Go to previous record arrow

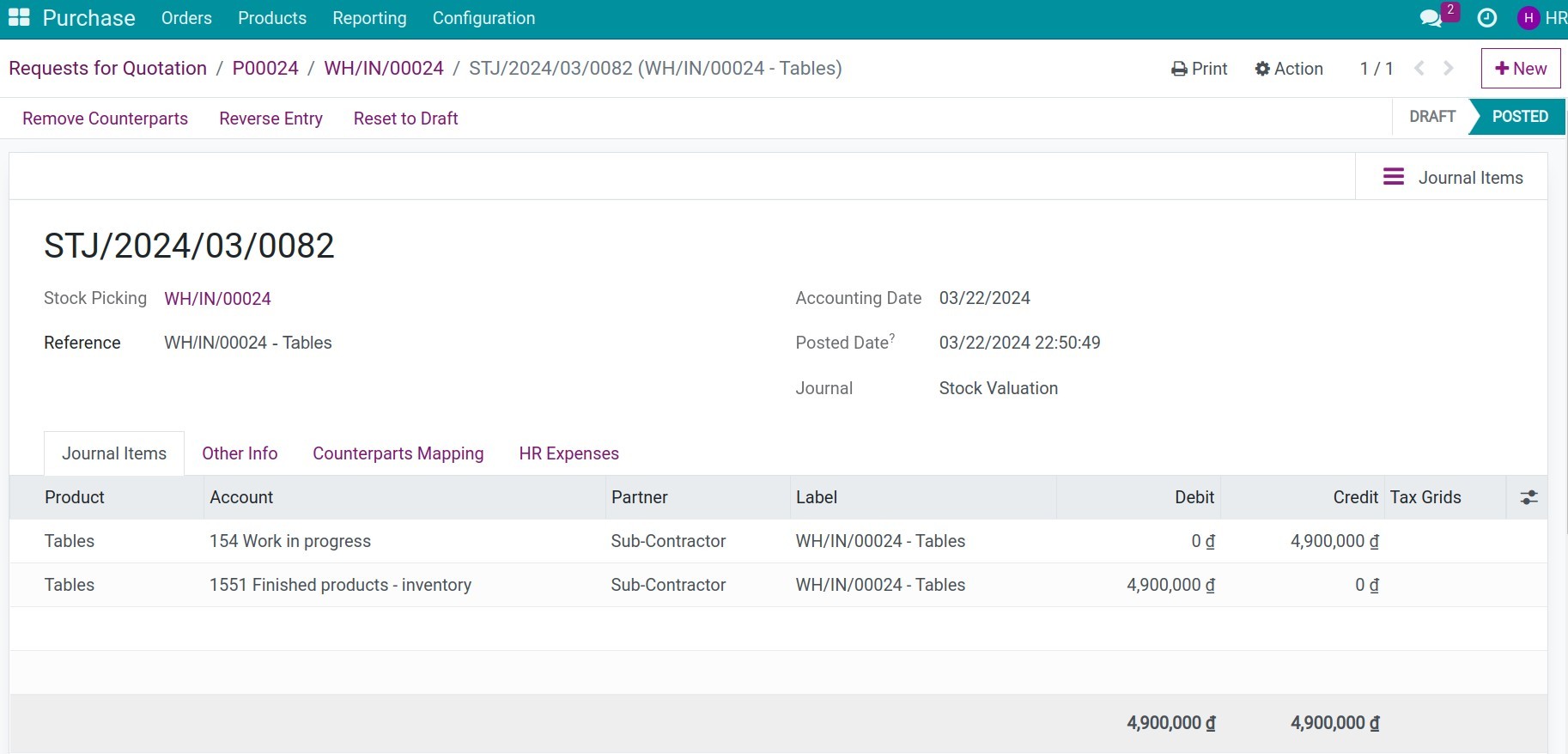(x=1419, y=69)
